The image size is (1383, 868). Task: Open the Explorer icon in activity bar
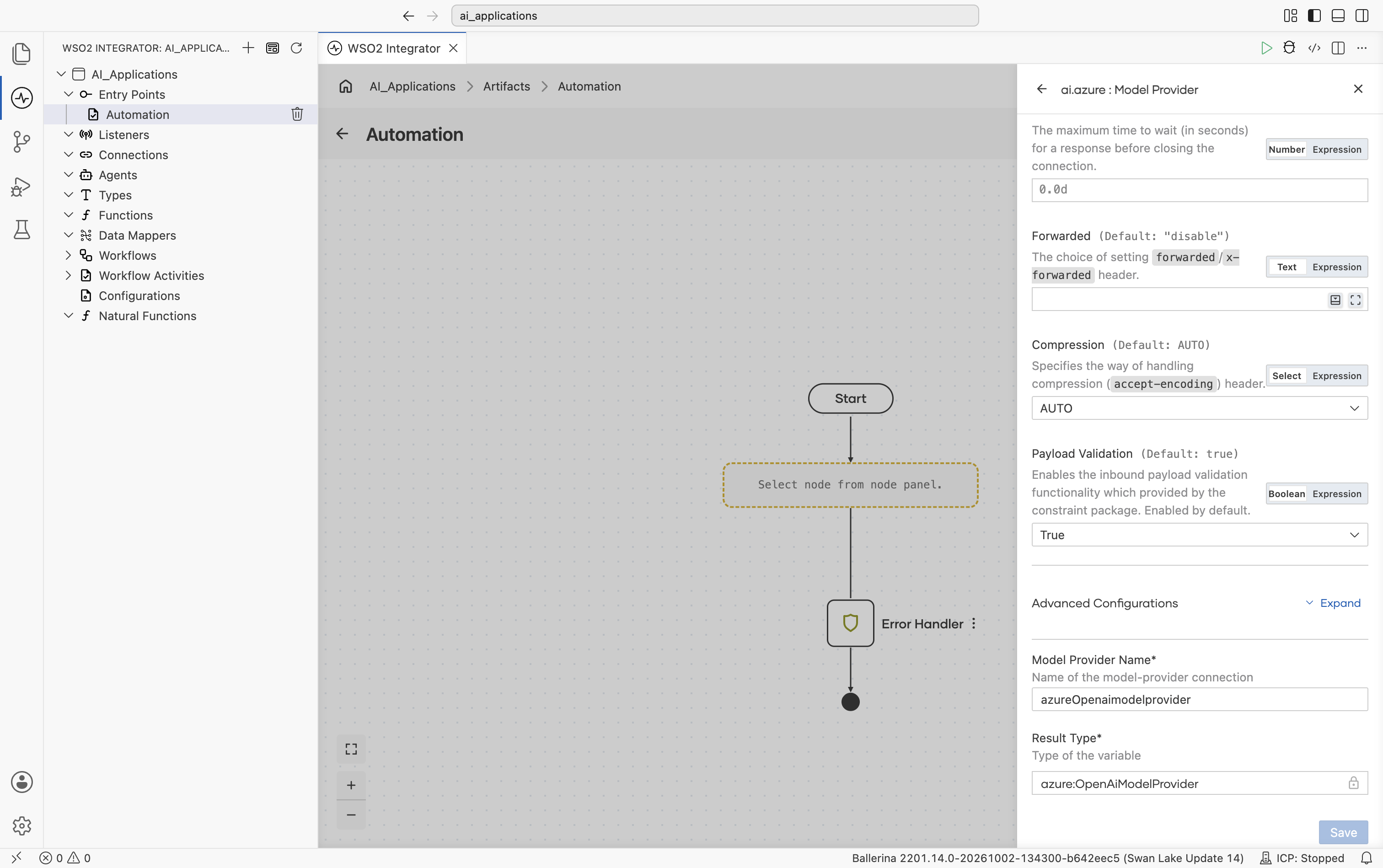coord(22,54)
